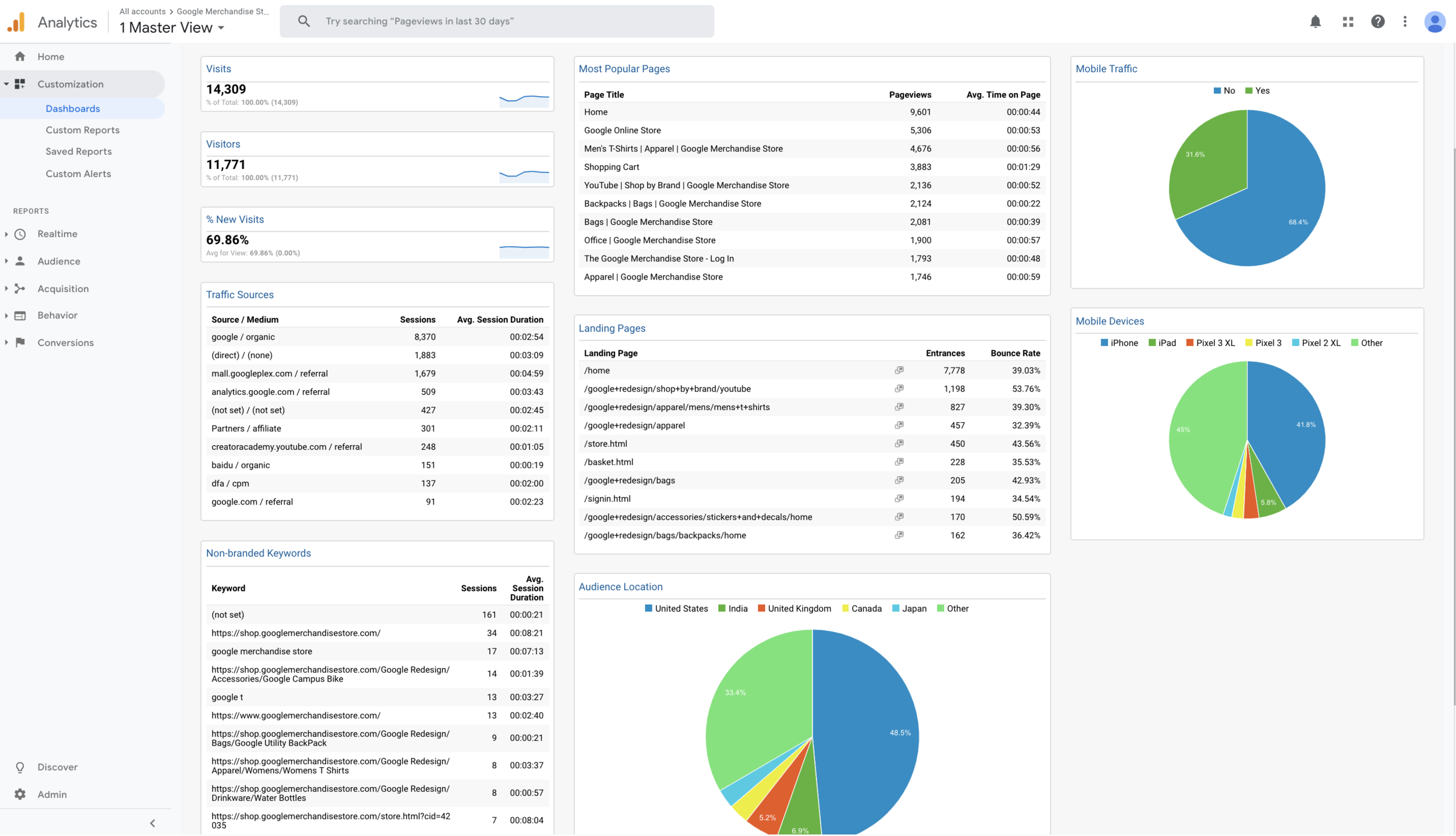The image size is (1456, 836).
Task: Toggle iPad legend entry in Mobile Devices
Action: (x=1161, y=343)
